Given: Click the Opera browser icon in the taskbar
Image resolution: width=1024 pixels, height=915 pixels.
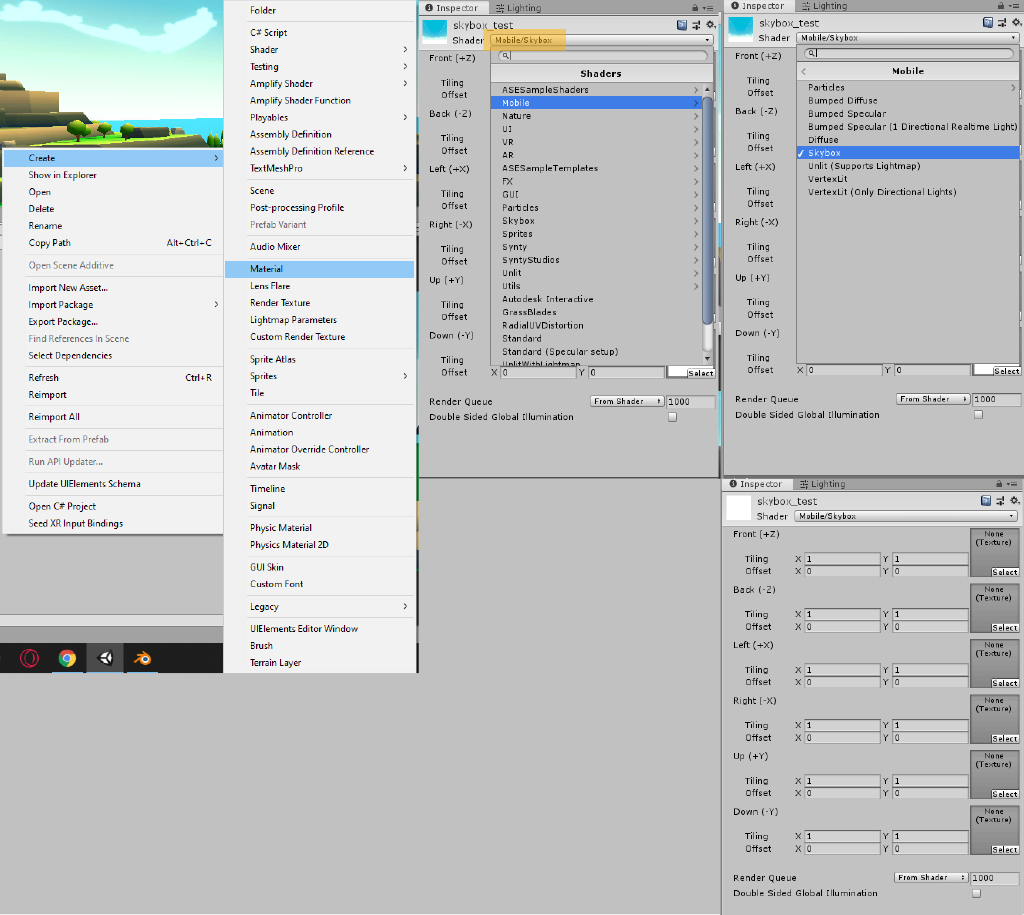Looking at the screenshot, I should [30, 658].
